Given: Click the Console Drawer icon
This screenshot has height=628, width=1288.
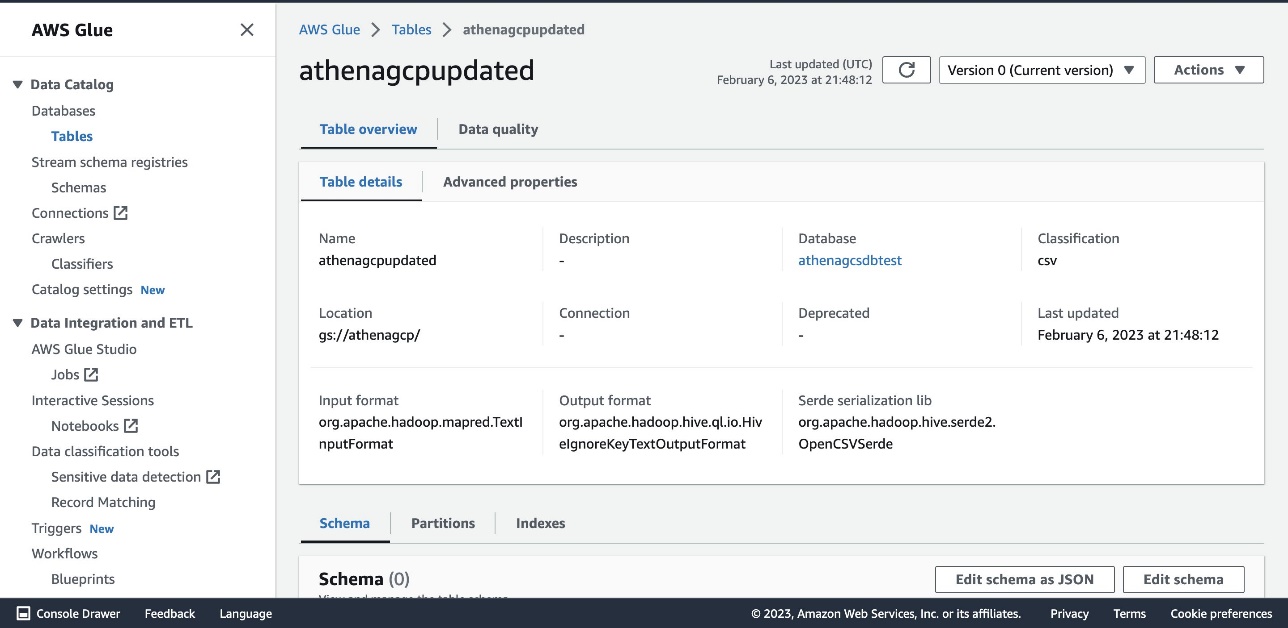Looking at the screenshot, I should (23, 614).
